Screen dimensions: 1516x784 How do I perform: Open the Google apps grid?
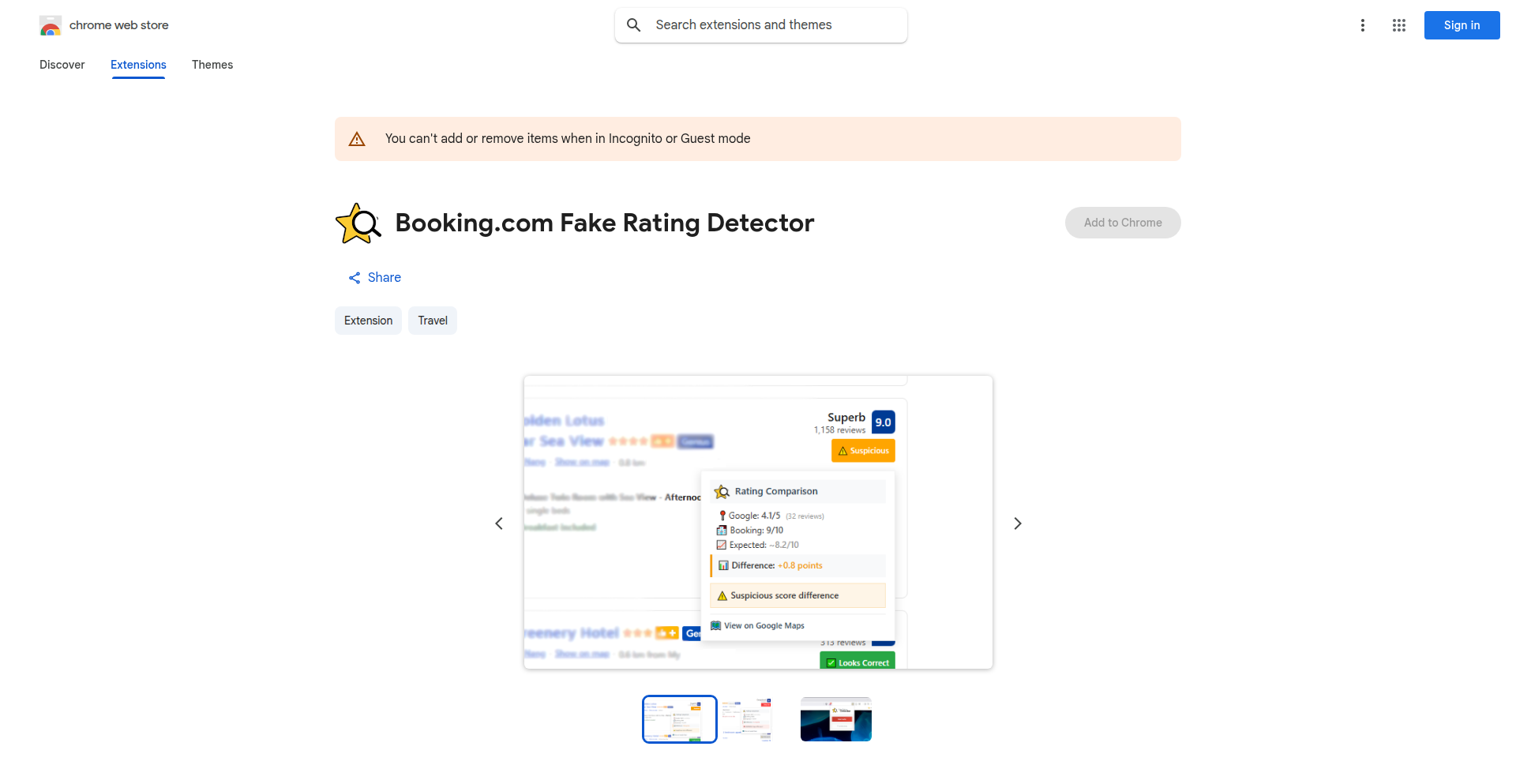tap(1398, 25)
